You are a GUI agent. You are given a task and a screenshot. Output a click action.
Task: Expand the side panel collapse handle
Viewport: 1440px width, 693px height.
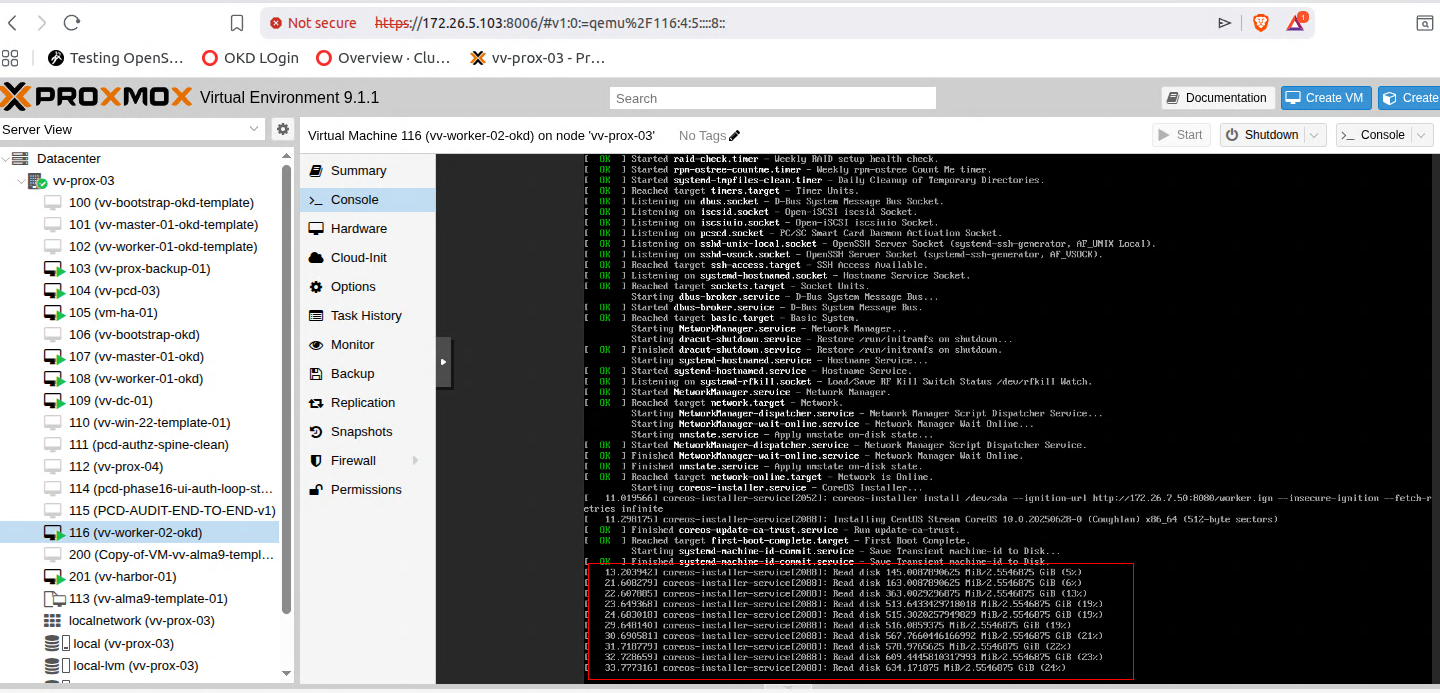[x=444, y=362]
